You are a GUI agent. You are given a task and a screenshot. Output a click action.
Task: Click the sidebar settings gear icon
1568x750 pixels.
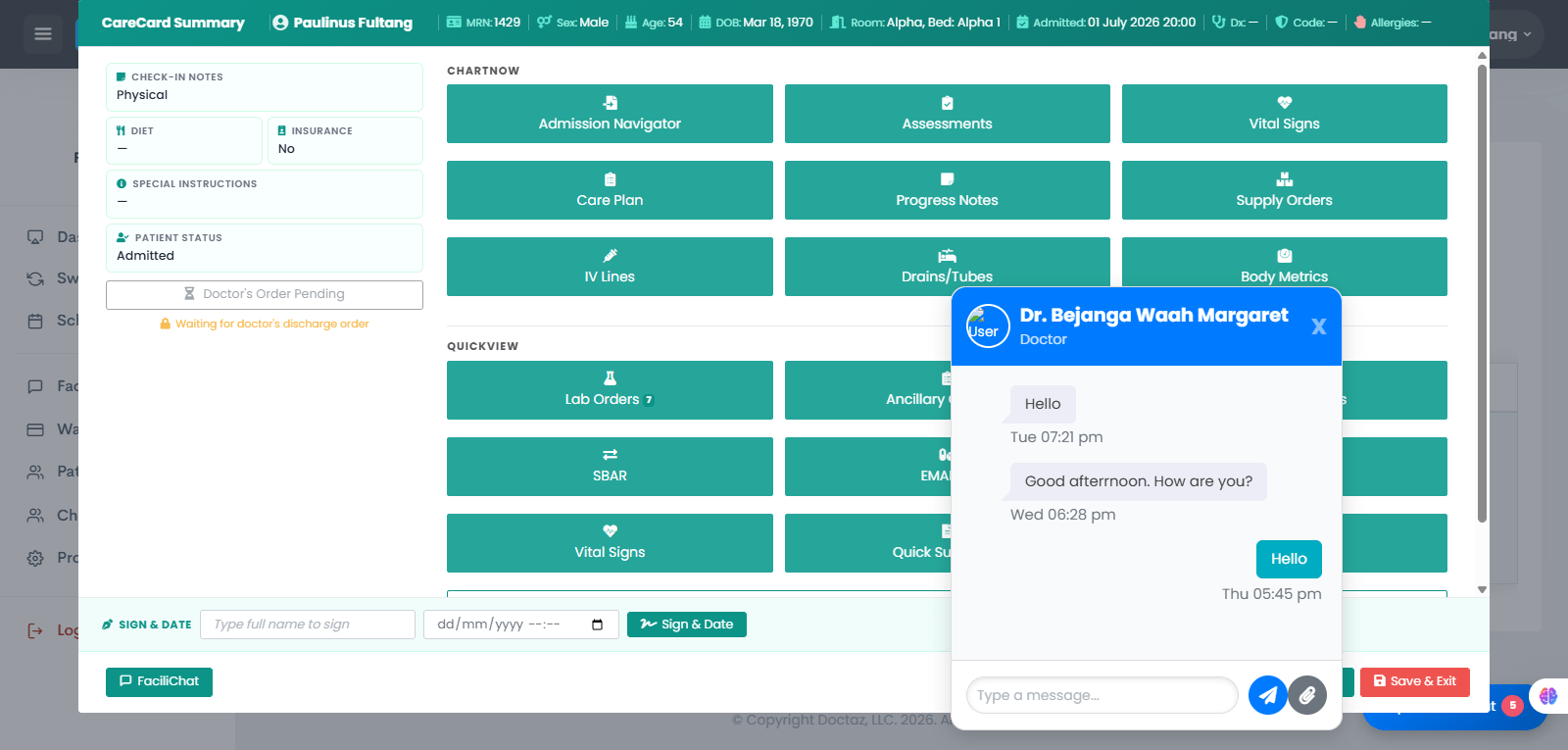(x=35, y=558)
